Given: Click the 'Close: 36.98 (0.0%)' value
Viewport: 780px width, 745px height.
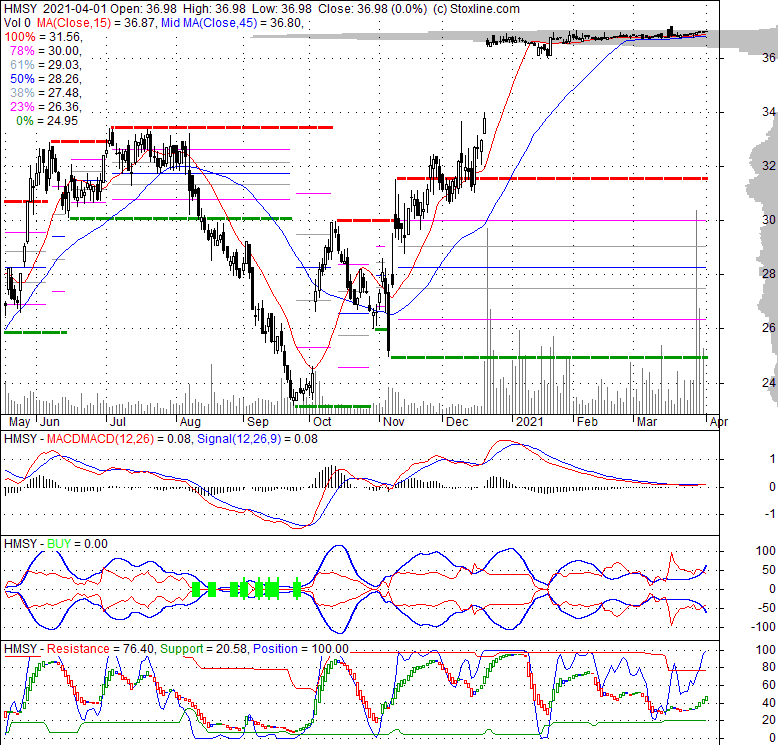Looking at the screenshot, I should tap(372, 9).
